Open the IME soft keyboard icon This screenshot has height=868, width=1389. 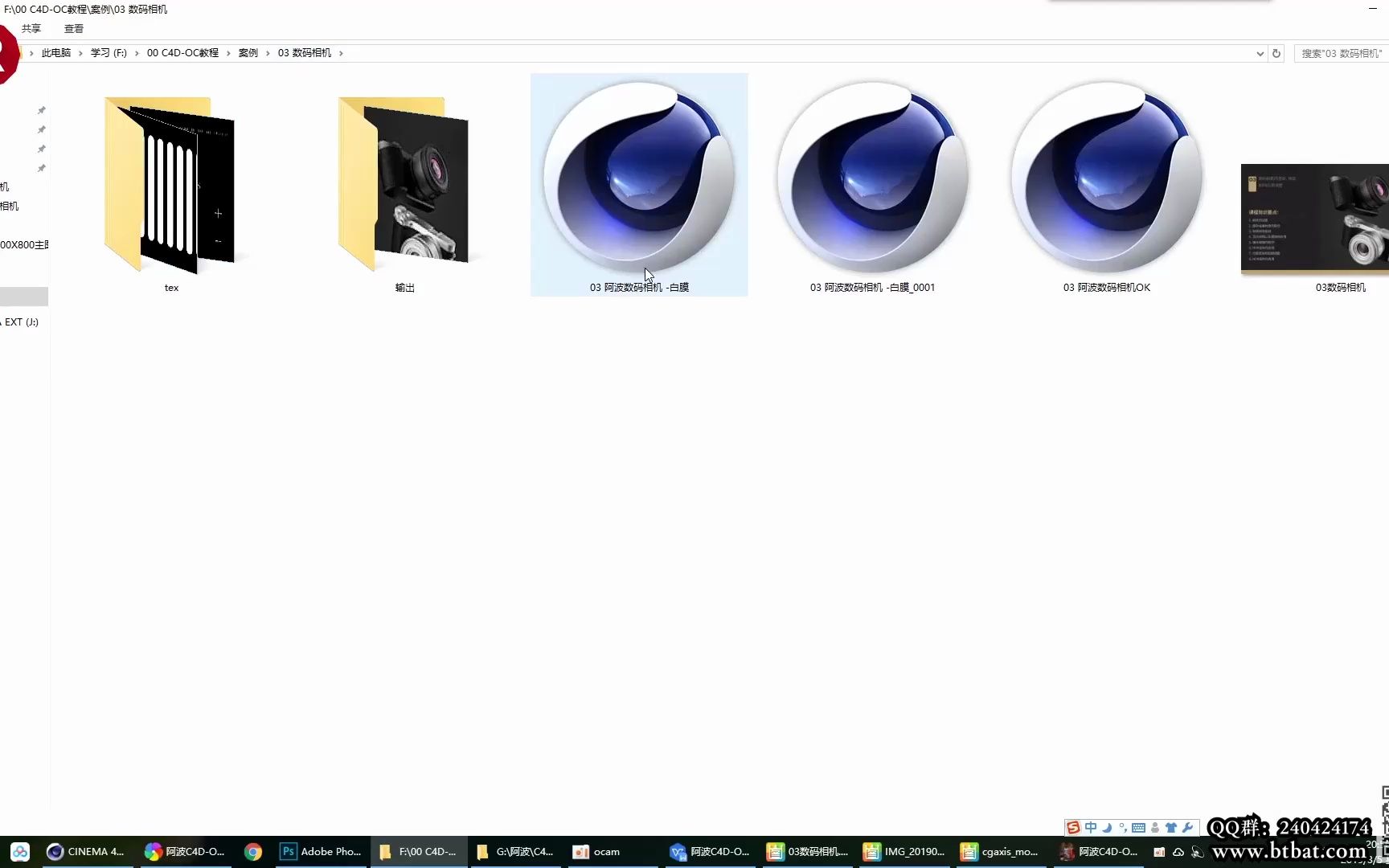click(x=1138, y=828)
